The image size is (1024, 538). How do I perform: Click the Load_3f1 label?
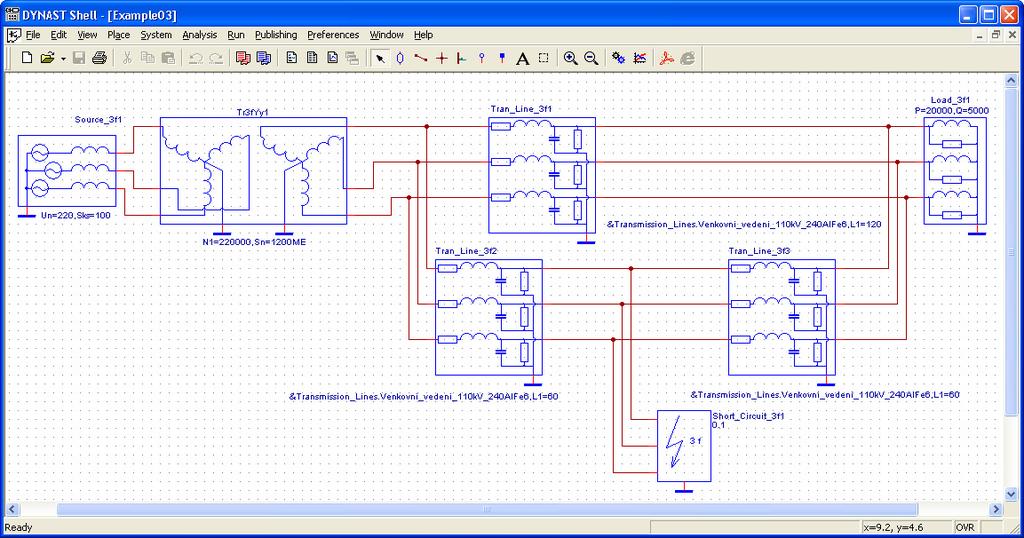950,100
